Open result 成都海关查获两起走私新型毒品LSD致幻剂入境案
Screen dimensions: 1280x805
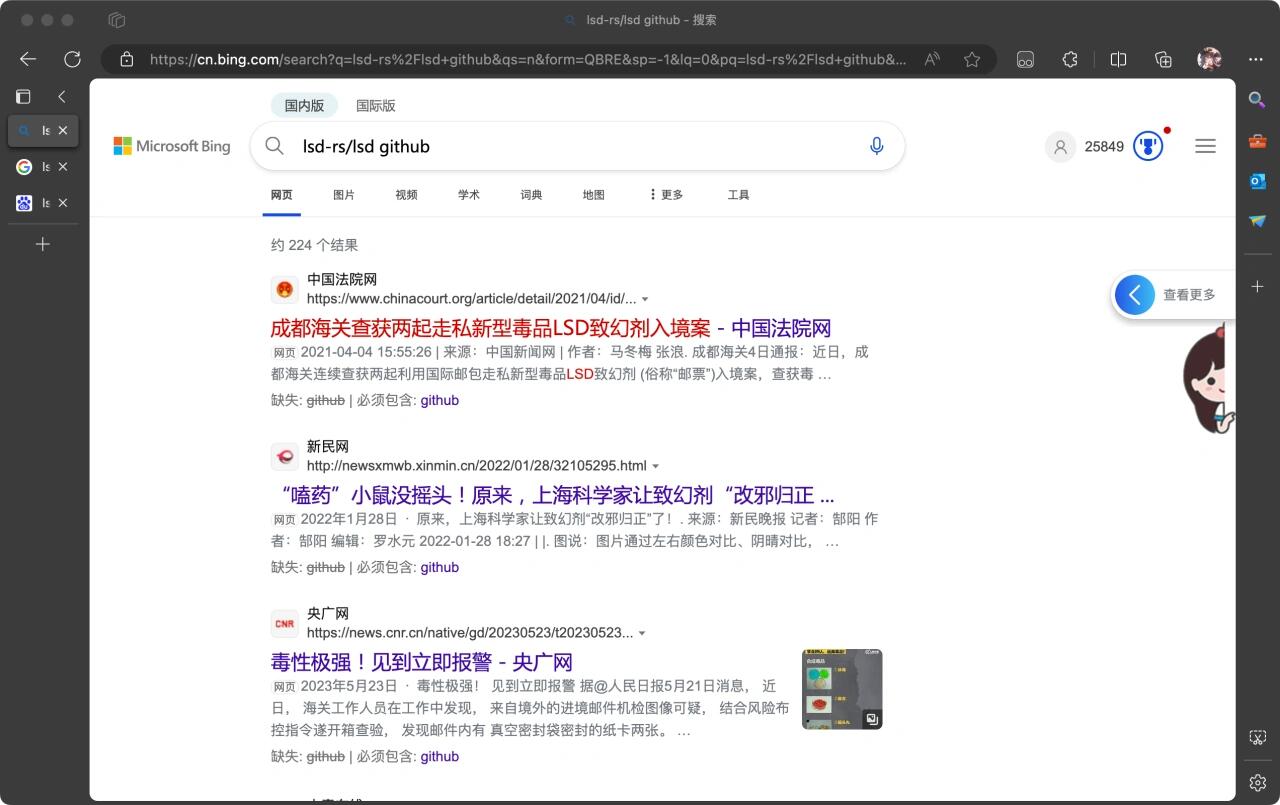[551, 328]
